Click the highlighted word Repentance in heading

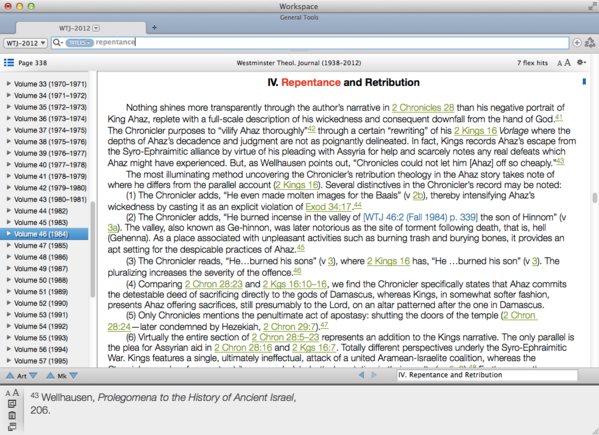coord(311,82)
